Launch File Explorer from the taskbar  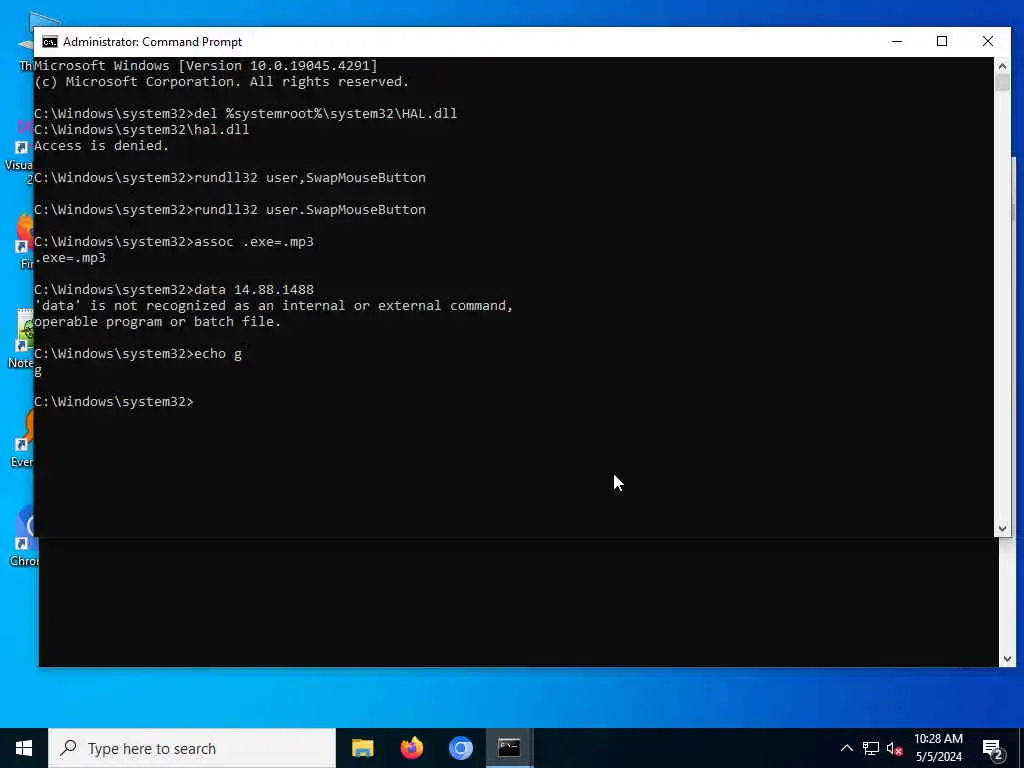coord(362,748)
